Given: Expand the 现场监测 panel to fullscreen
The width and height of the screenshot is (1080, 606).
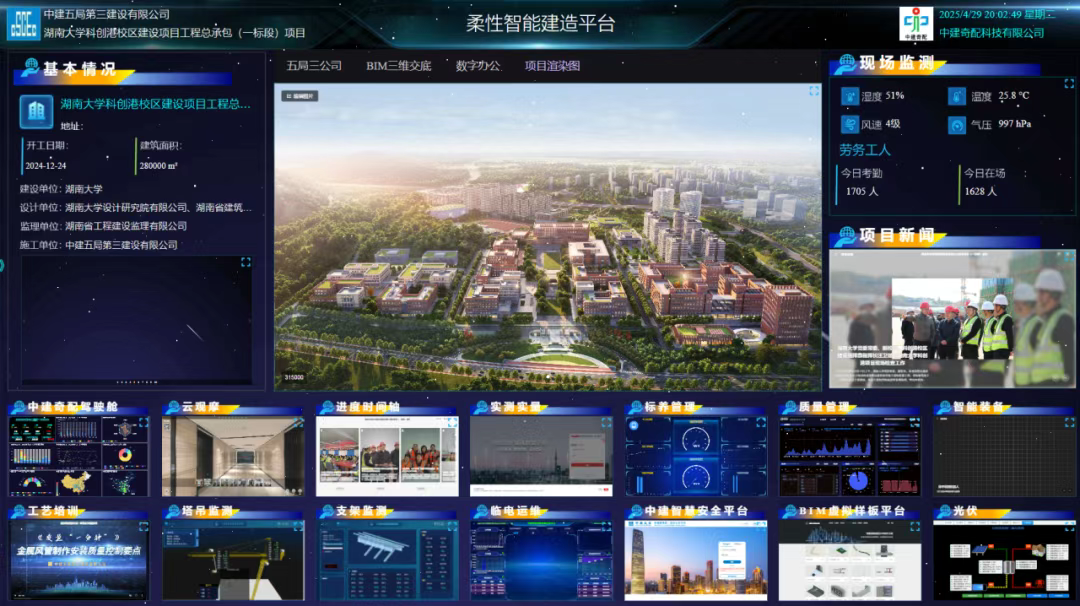Looking at the screenshot, I should tap(1069, 83).
